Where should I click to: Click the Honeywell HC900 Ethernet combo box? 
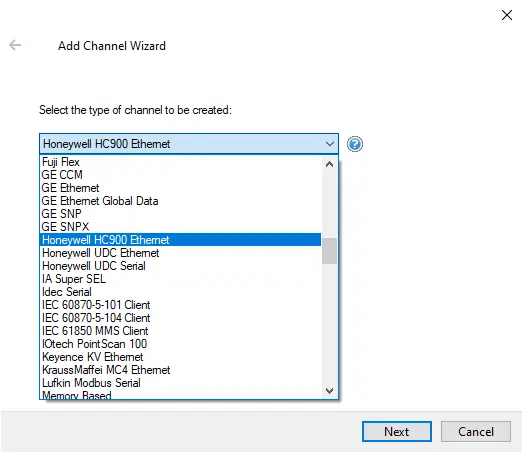[189, 144]
